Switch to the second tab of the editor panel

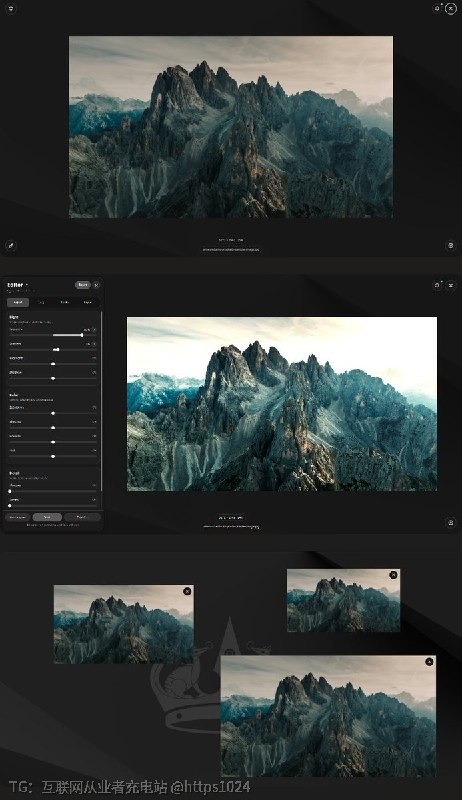tap(41, 302)
